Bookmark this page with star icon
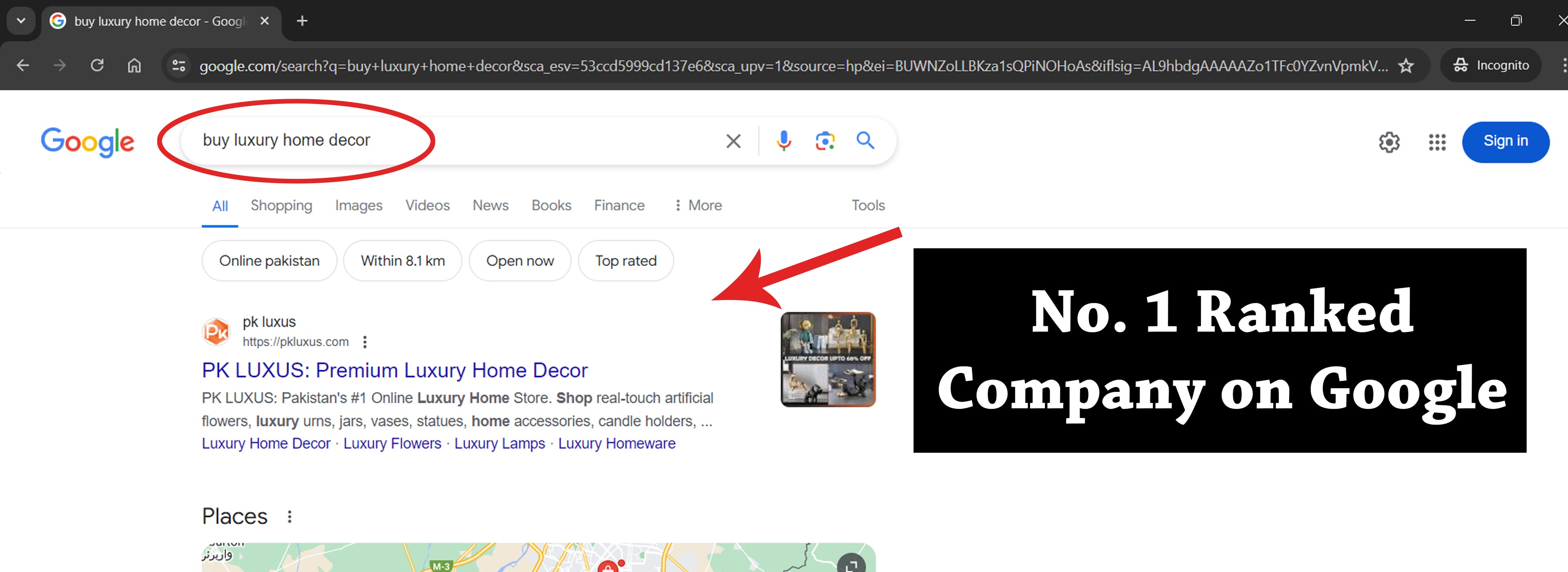Image resolution: width=1568 pixels, height=572 pixels. click(1405, 66)
